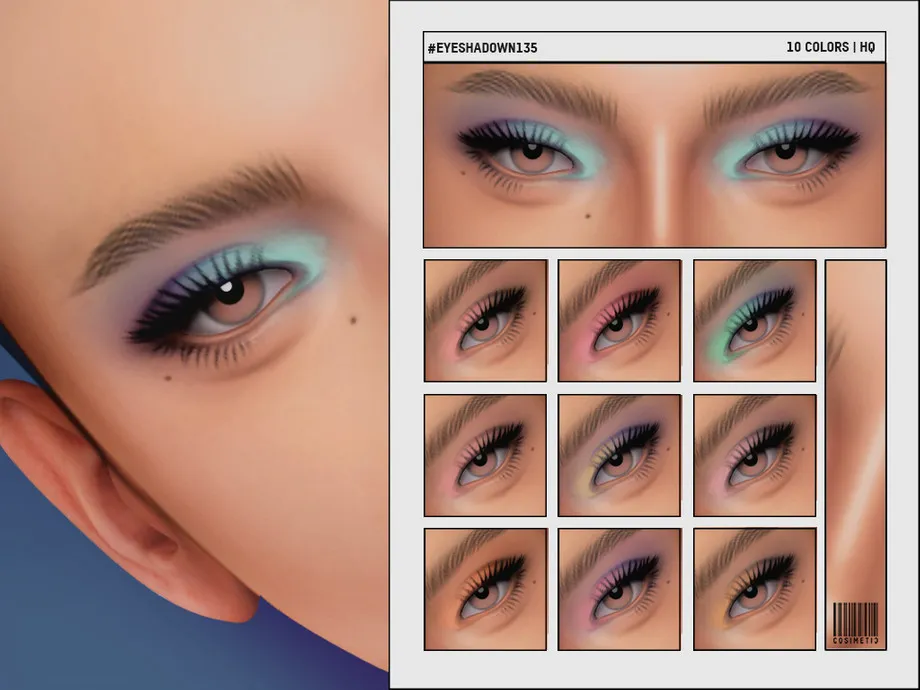Image resolution: width=920 pixels, height=690 pixels.
Task: Click the #EYESHADOWN135 title text
Action: [x=482, y=47]
